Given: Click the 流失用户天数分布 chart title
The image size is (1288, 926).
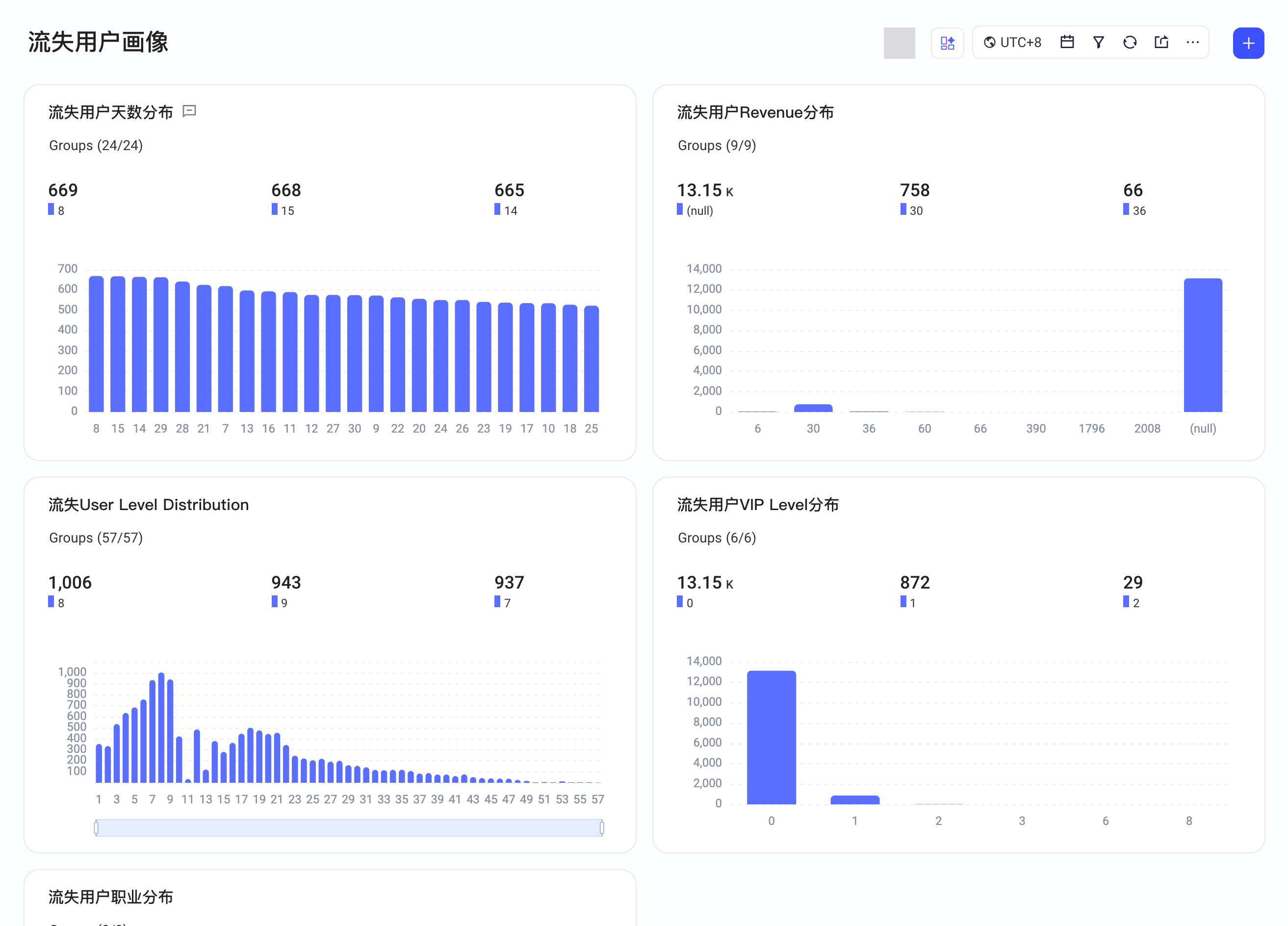Looking at the screenshot, I should [111, 112].
